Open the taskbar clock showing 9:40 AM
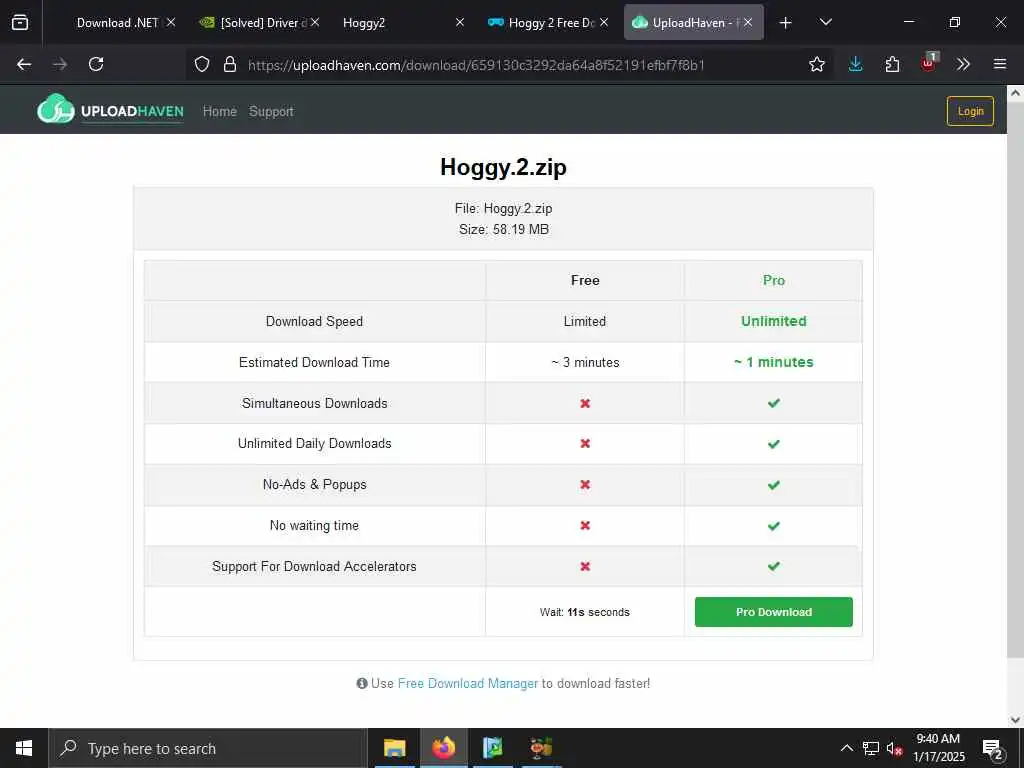The width and height of the screenshot is (1024, 768). [x=938, y=748]
